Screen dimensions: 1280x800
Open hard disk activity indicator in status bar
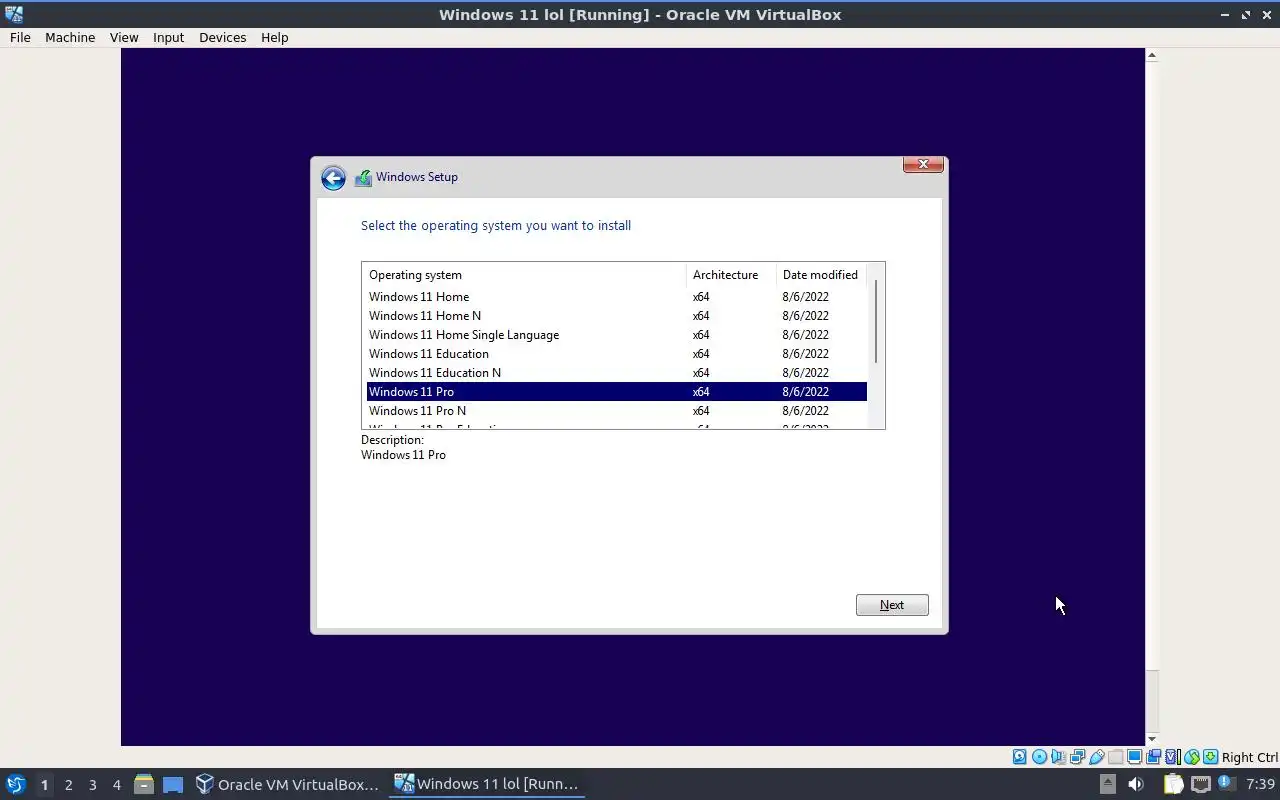[1020, 757]
